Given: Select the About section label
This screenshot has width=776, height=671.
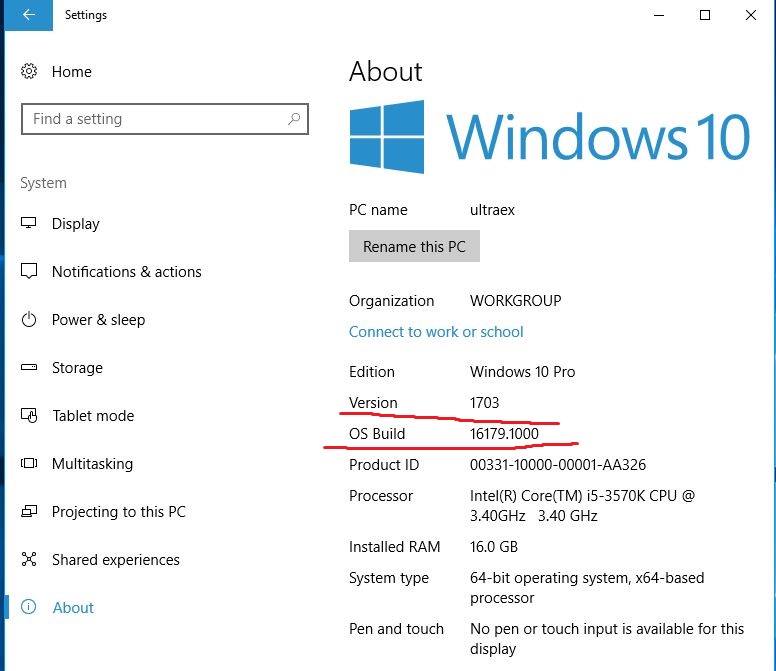Looking at the screenshot, I should (x=73, y=608).
